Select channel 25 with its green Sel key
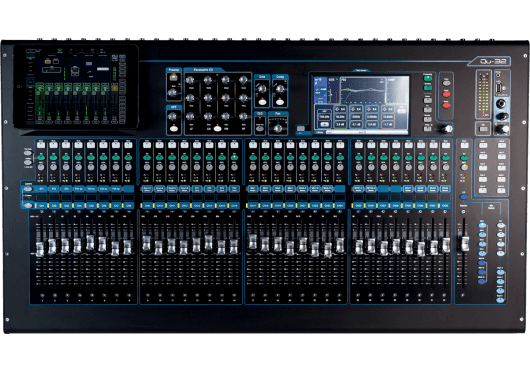530x371 pixels. pos(359,157)
